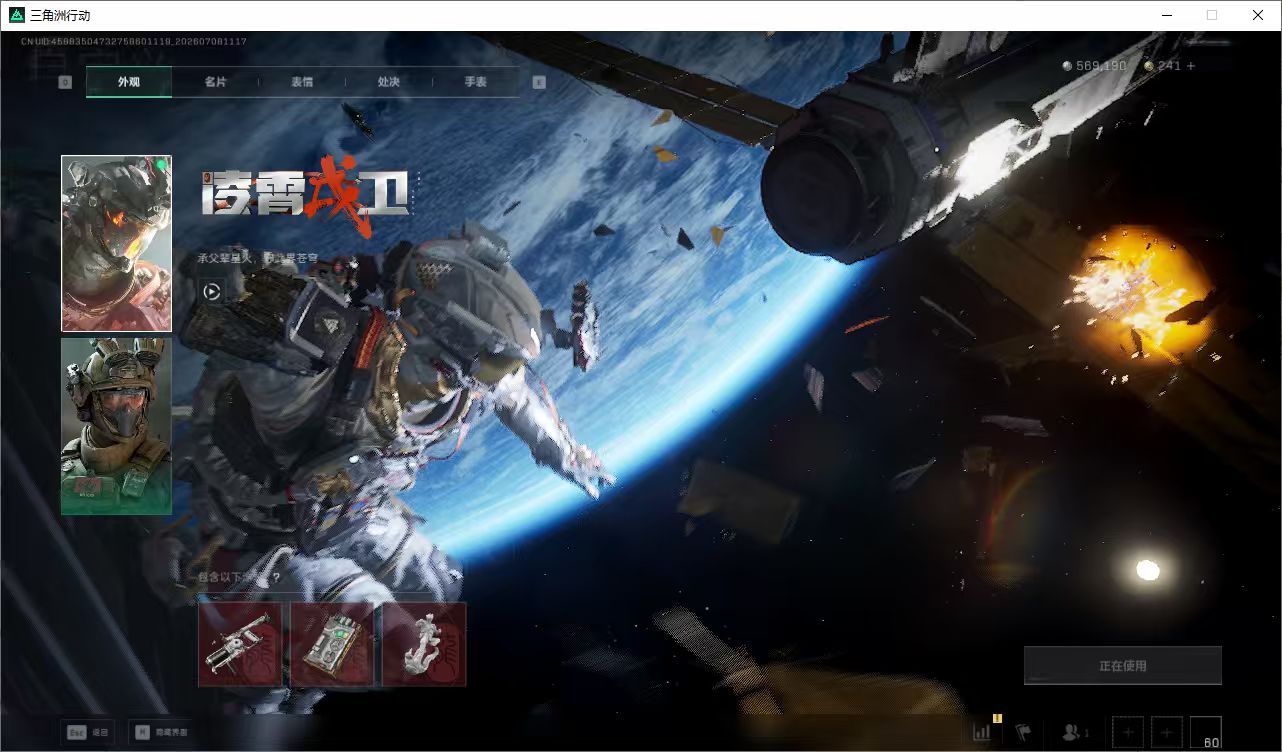Select the tan-helmet soldier skin thumbnail

[x=116, y=426]
